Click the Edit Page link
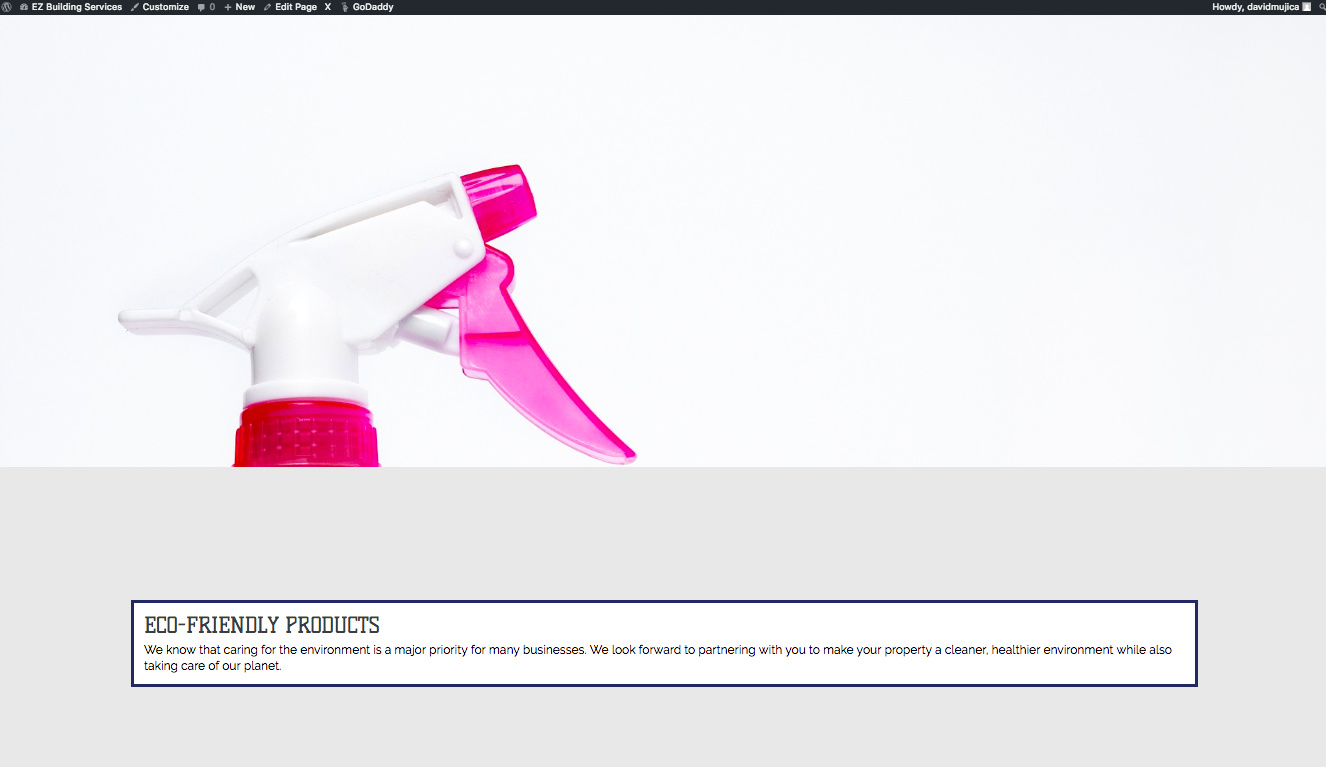 click(x=296, y=7)
